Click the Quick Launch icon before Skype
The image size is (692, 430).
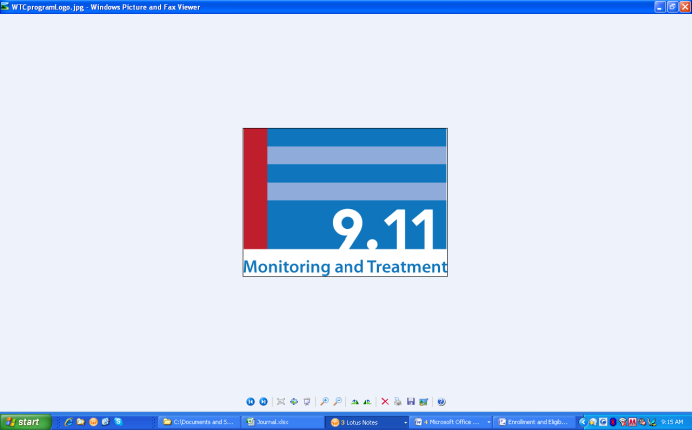click(105, 422)
